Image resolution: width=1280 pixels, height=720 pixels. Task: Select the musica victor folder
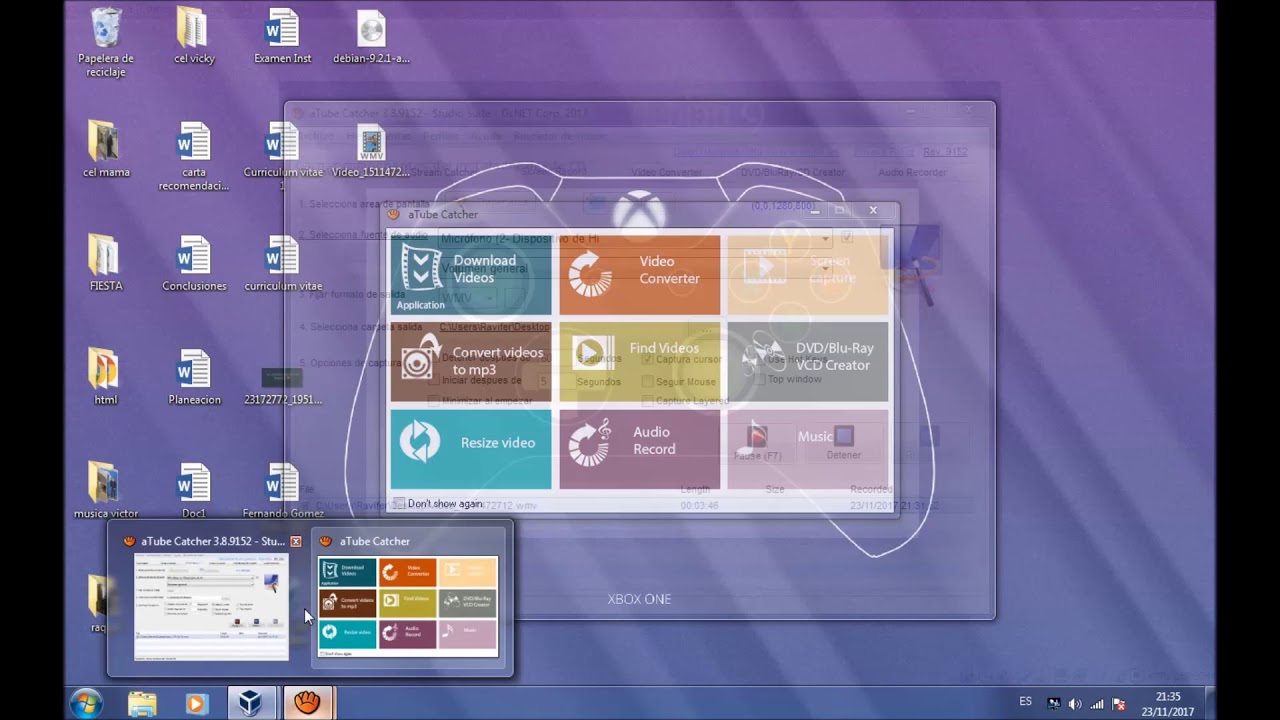pos(106,491)
